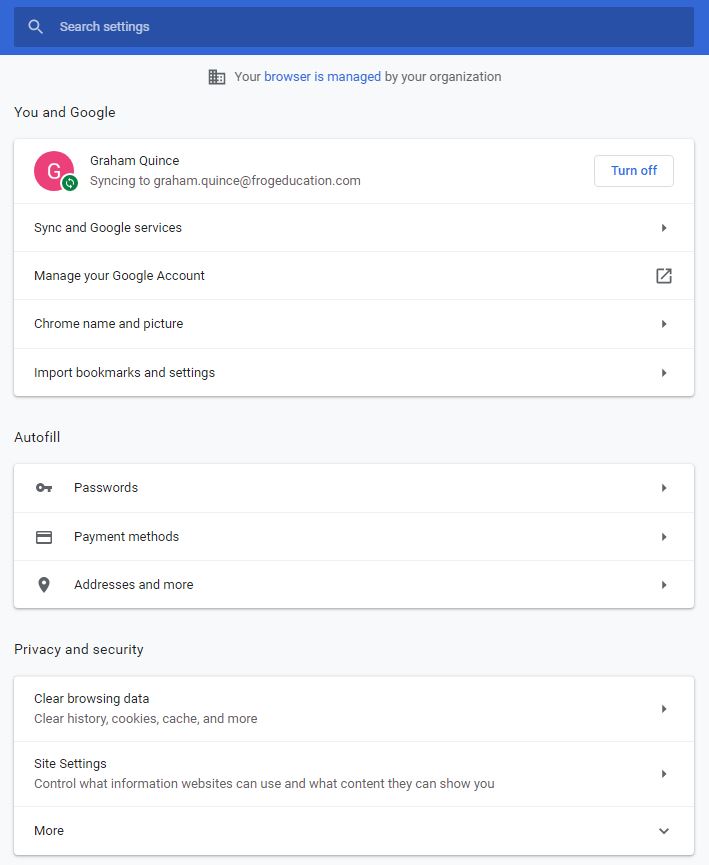Turn off sync with Turn off button
This screenshot has height=865, width=709.
coord(633,171)
